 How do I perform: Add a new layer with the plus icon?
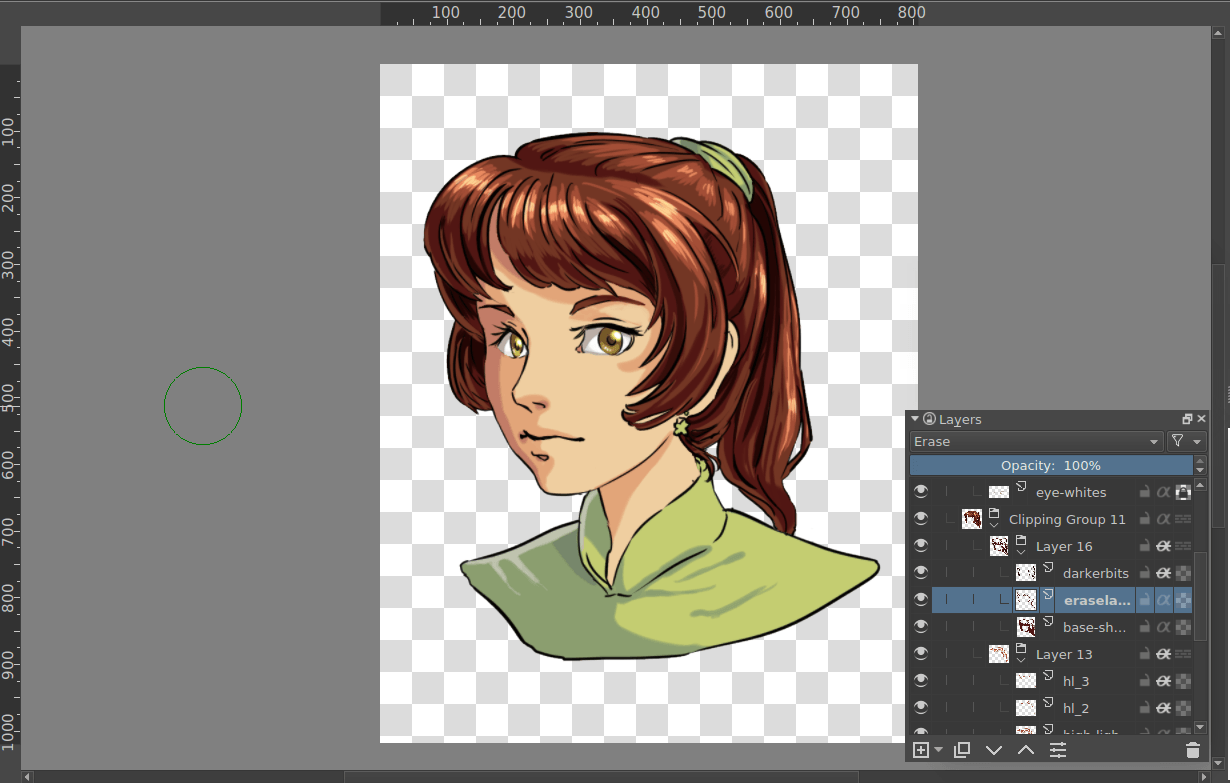pyautogui.click(x=921, y=750)
